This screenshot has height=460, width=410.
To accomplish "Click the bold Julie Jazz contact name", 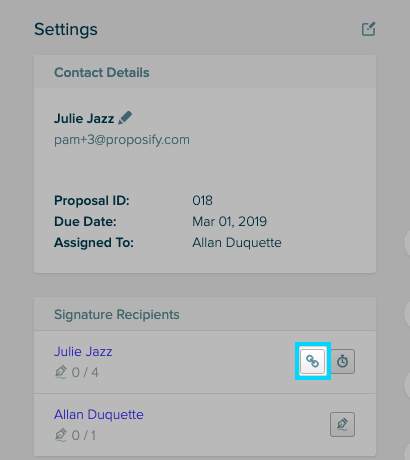I will pyautogui.click(x=84, y=118).
